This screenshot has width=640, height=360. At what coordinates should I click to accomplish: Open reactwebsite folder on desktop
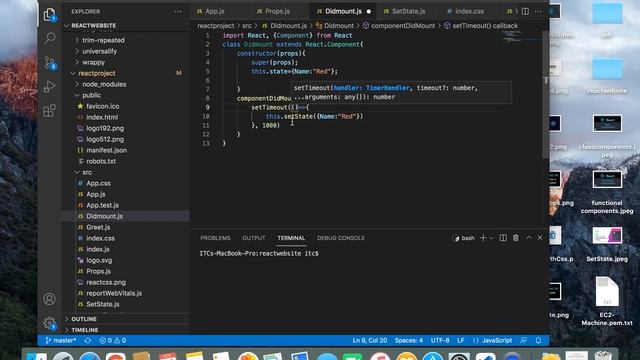tap(607, 76)
